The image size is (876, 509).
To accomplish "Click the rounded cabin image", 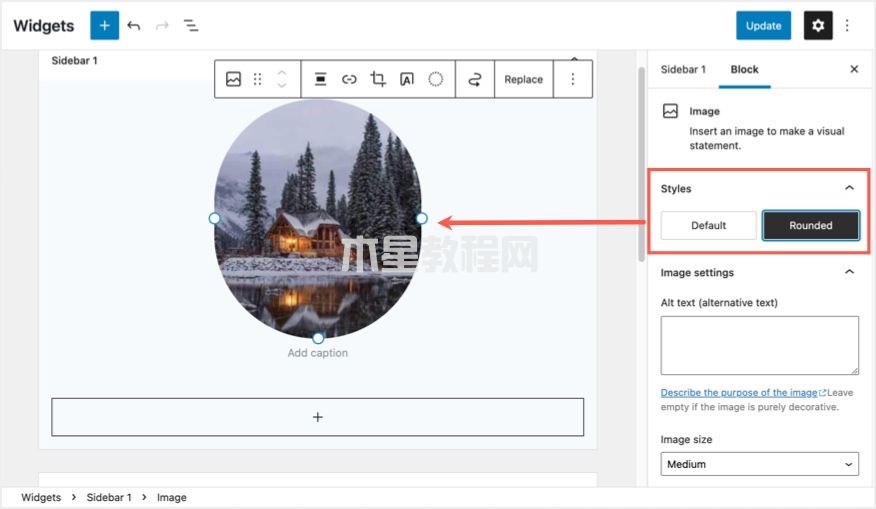I will 317,218.
